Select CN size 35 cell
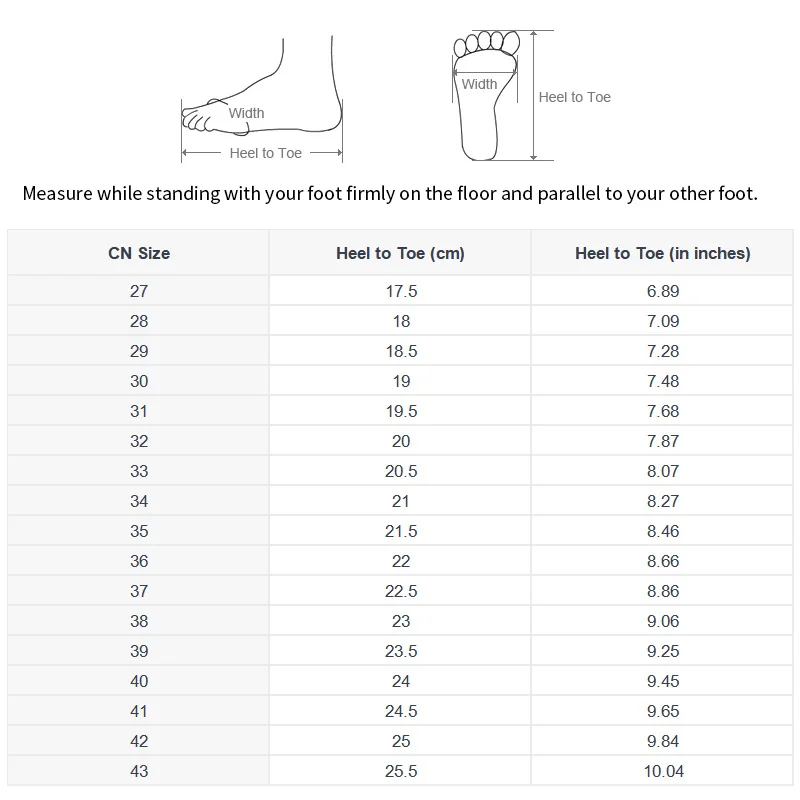 139,531
